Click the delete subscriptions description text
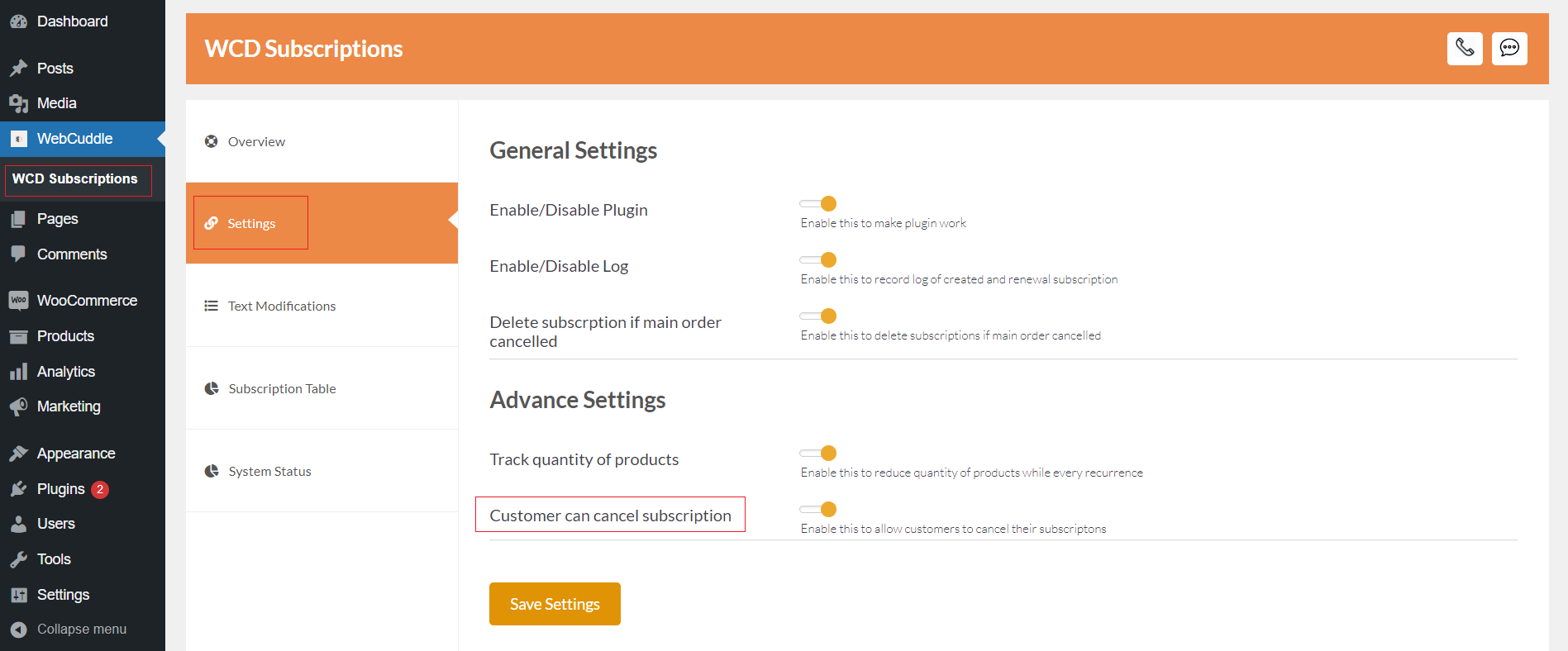The image size is (1568, 651). tap(951, 335)
